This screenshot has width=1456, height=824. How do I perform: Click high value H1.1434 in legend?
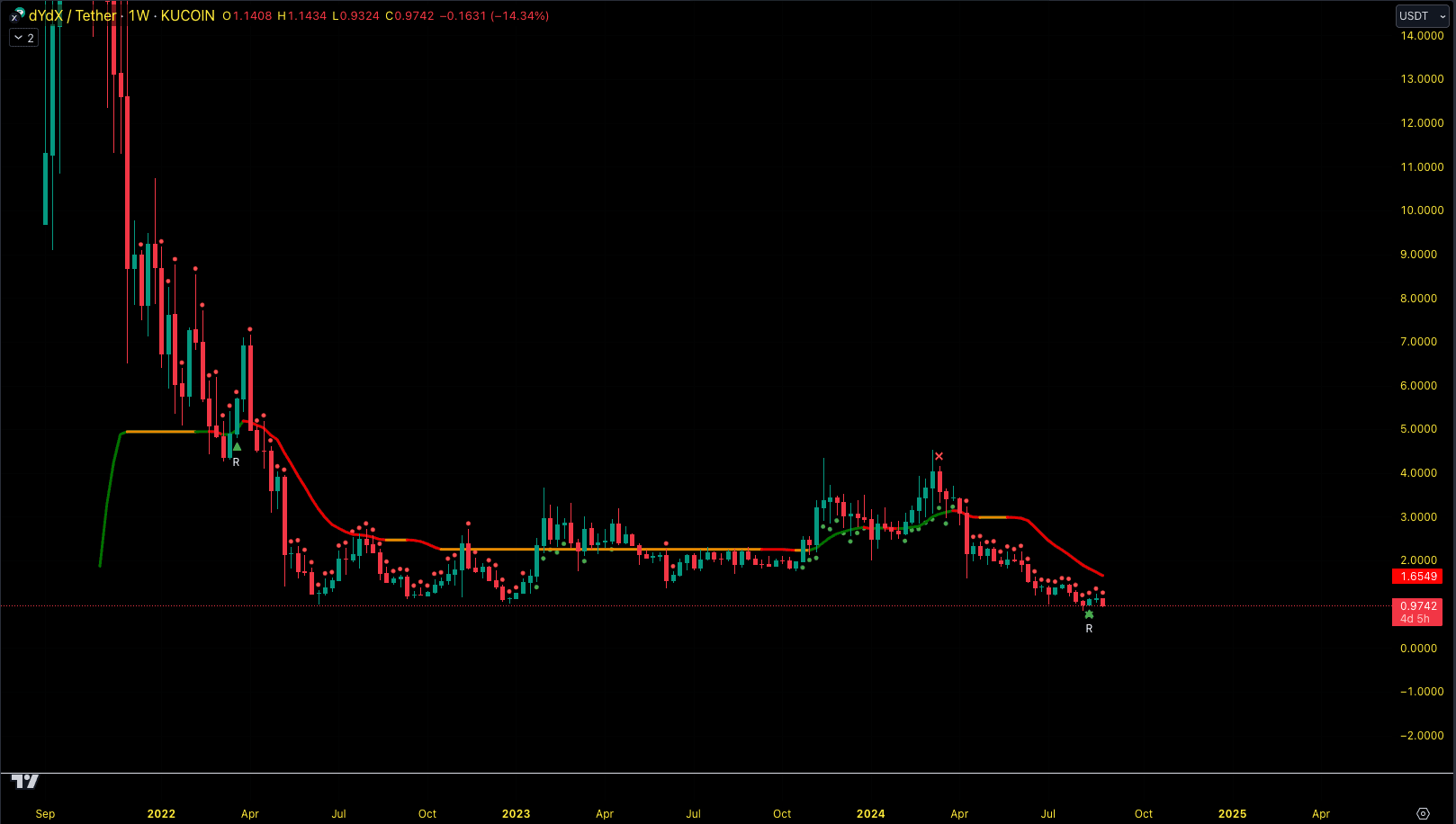302,15
